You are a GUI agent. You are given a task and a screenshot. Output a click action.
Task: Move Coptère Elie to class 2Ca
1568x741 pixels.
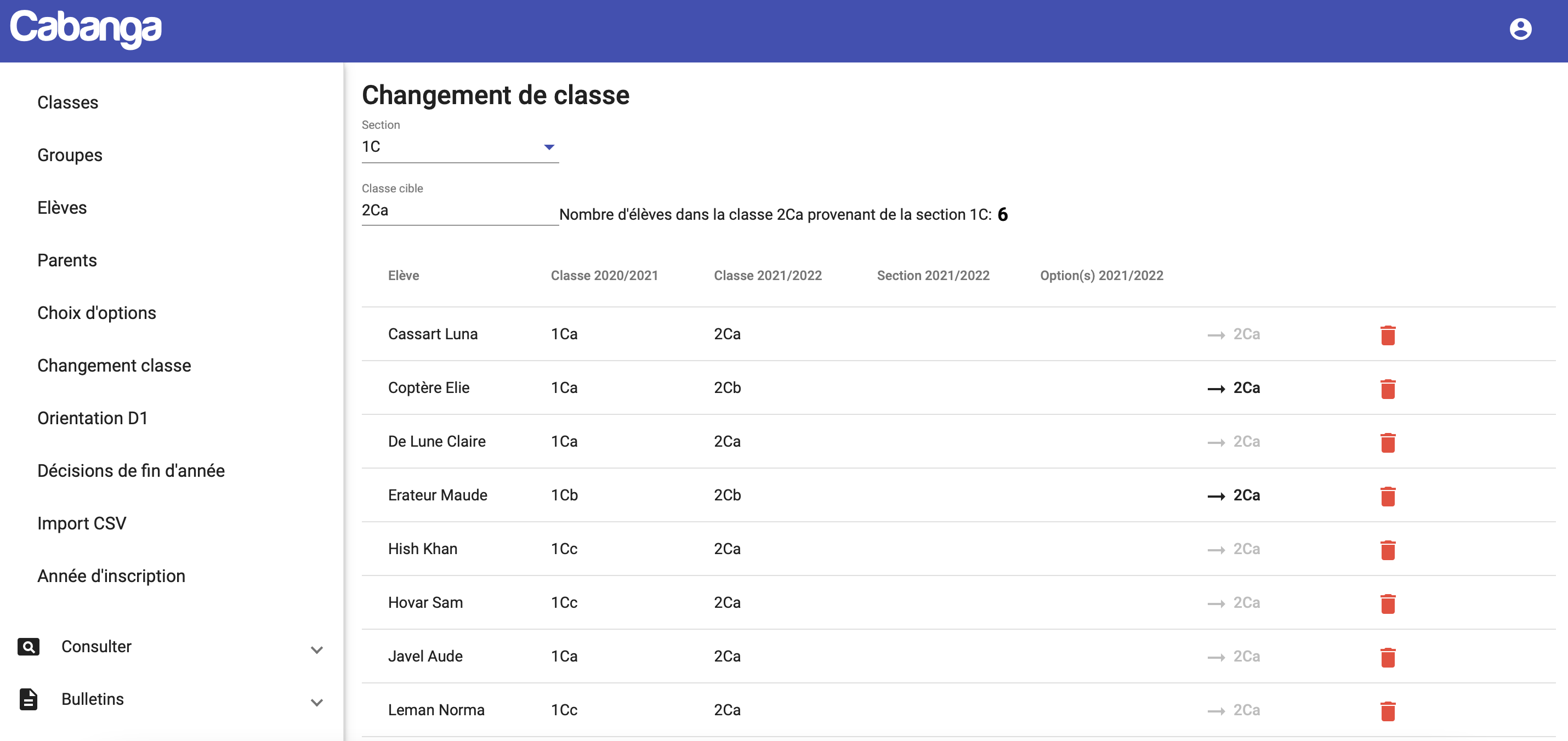pyautogui.click(x=1234, y=388)
